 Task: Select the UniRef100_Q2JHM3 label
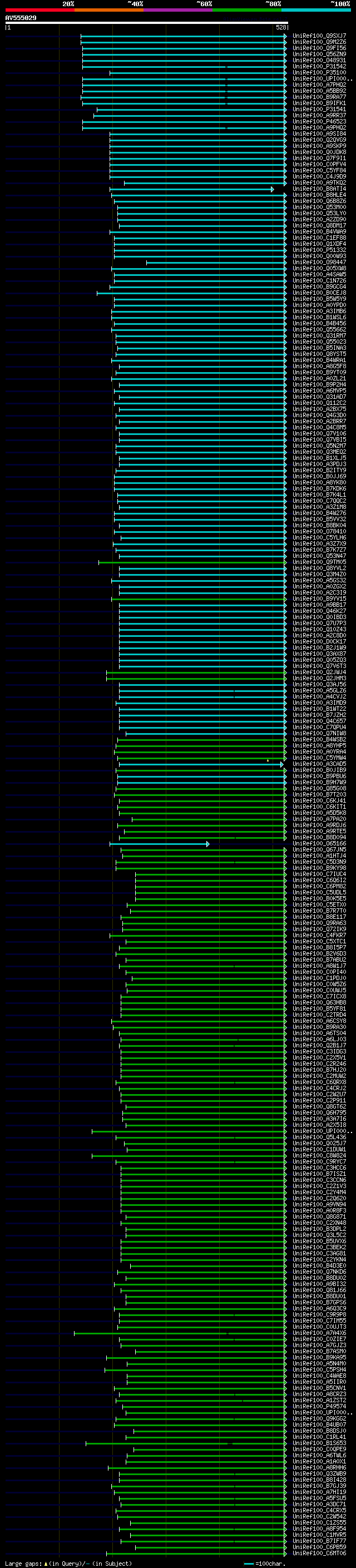tap(319, 678)
